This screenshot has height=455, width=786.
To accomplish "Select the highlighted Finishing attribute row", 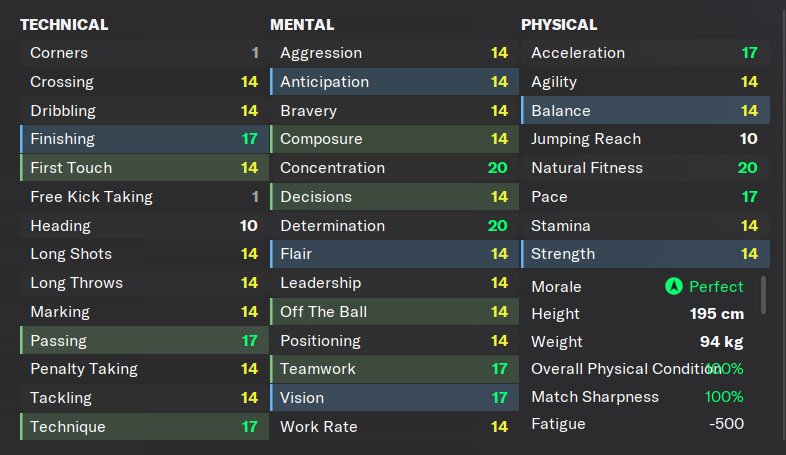I will tap(144, 139).
